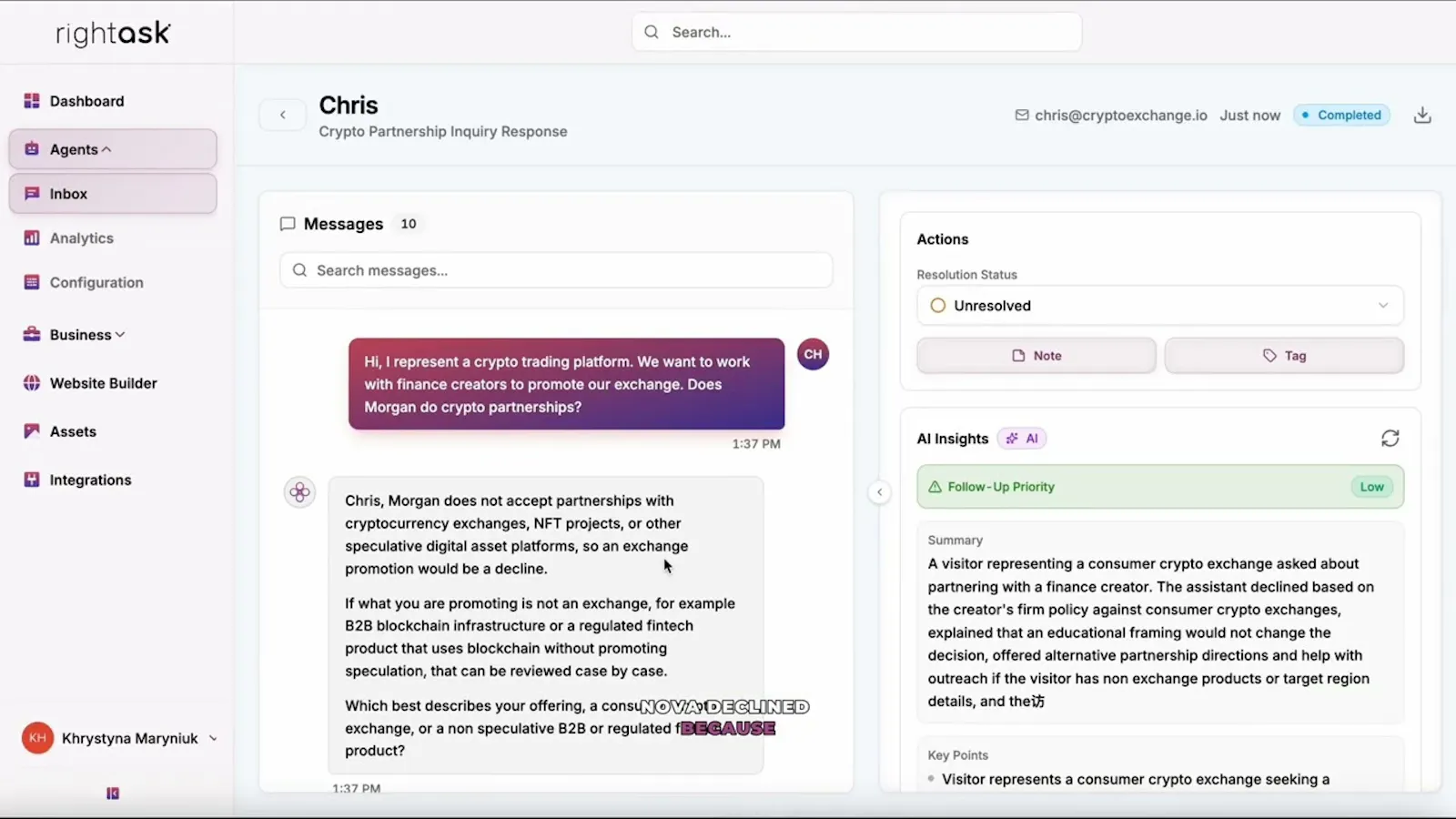Click the KH profile avatar
This screenshot has height=819, width=1456.
(x=37, y=738)
